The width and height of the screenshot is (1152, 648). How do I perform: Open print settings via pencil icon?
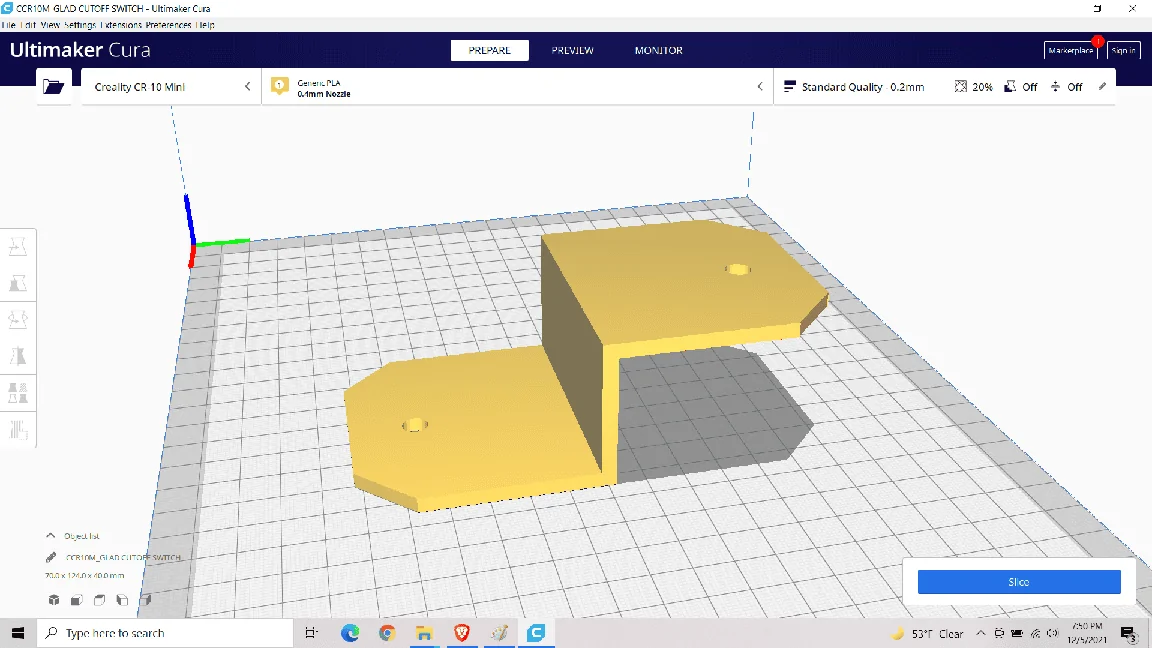(x=1102, y=87)
